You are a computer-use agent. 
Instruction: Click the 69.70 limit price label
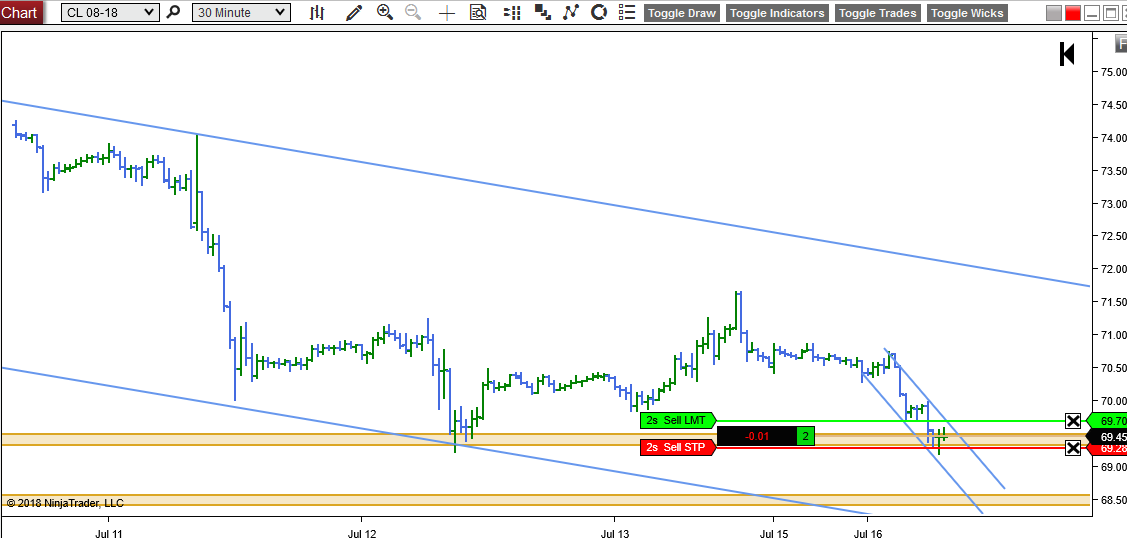tap(1108, 421)
